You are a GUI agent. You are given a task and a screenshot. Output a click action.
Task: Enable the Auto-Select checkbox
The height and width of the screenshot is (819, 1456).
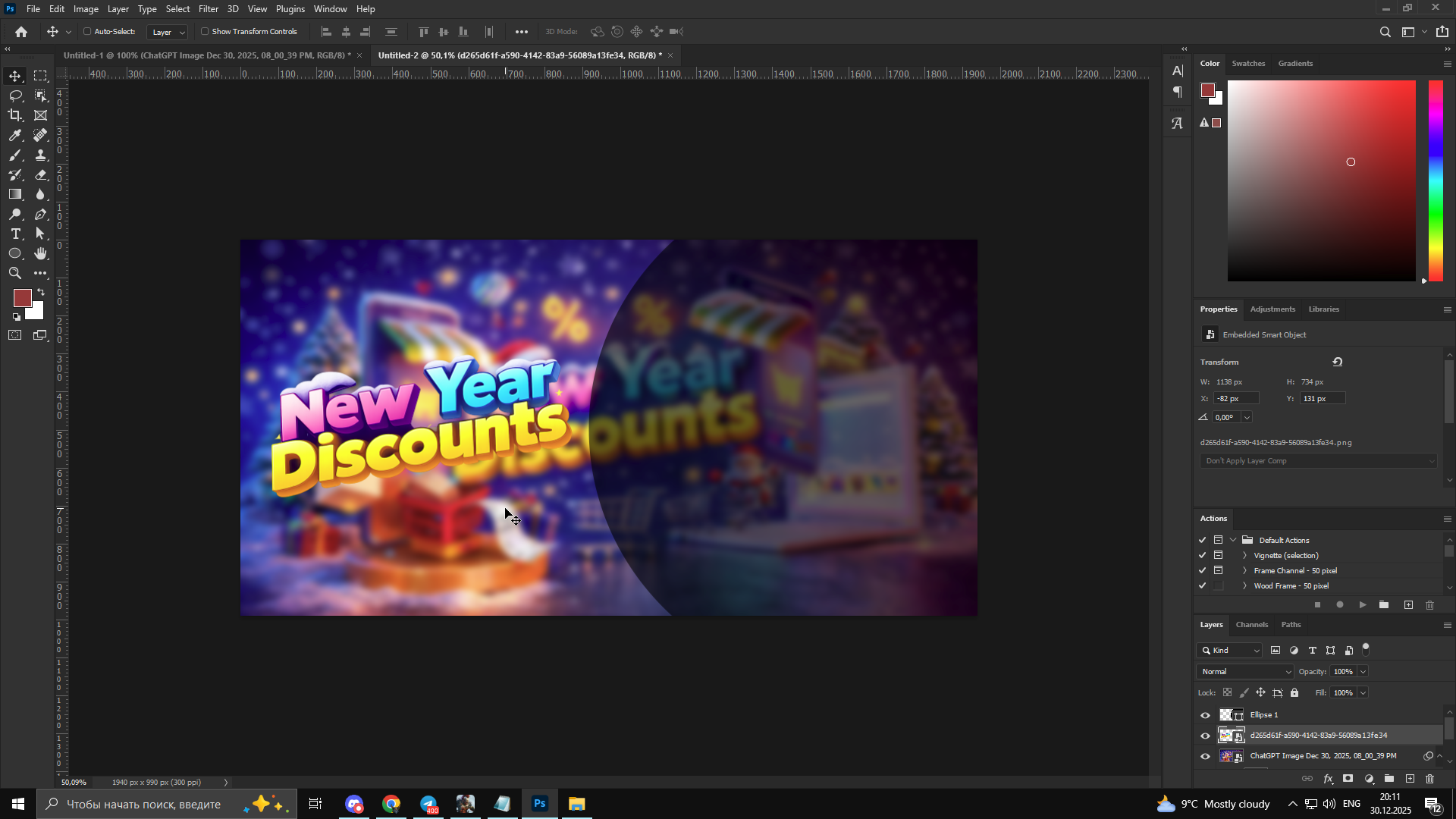point(87,32)
